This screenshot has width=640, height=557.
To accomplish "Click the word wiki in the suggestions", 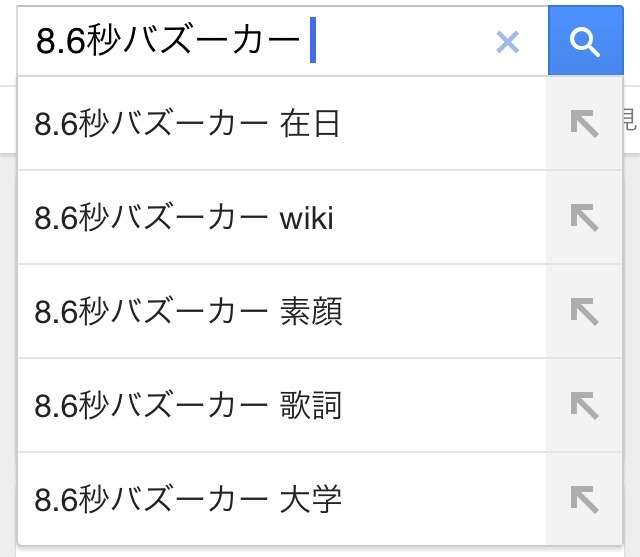I will point(307,218).
